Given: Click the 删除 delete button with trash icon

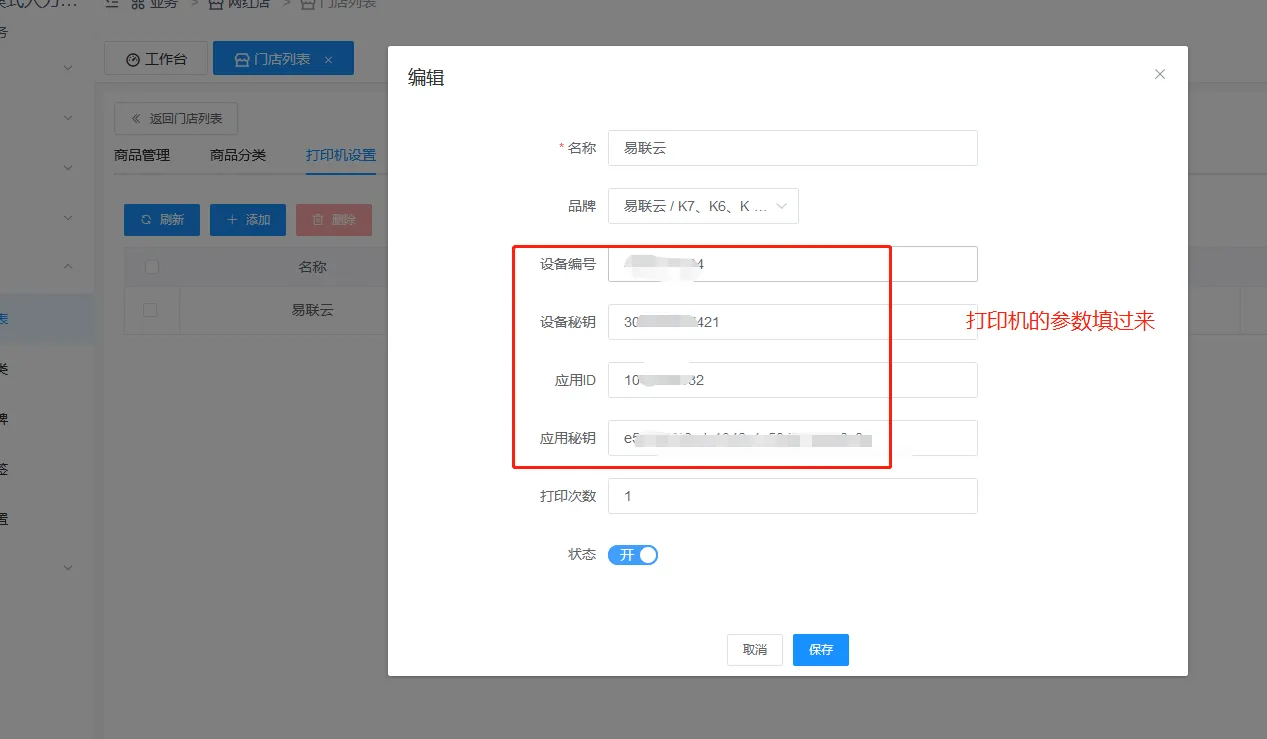Looking at the screenshot, I should click(334, 220).
